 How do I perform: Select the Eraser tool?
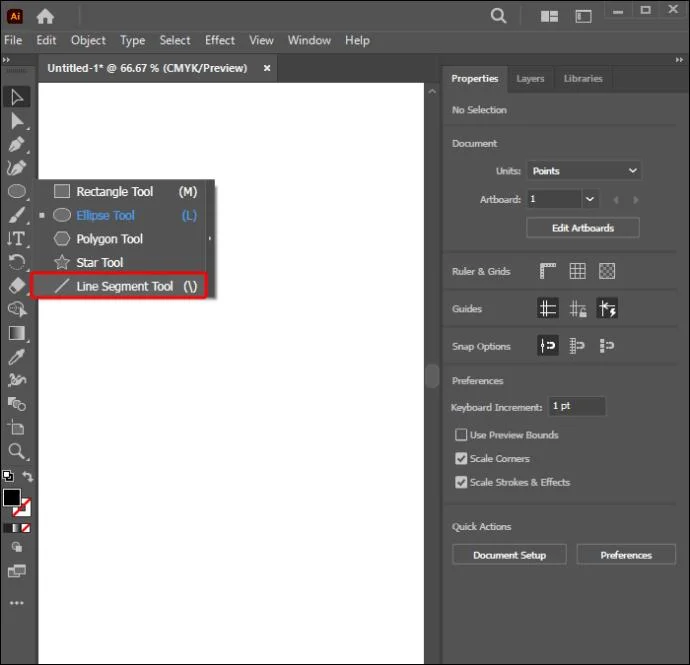pos(17,286)
